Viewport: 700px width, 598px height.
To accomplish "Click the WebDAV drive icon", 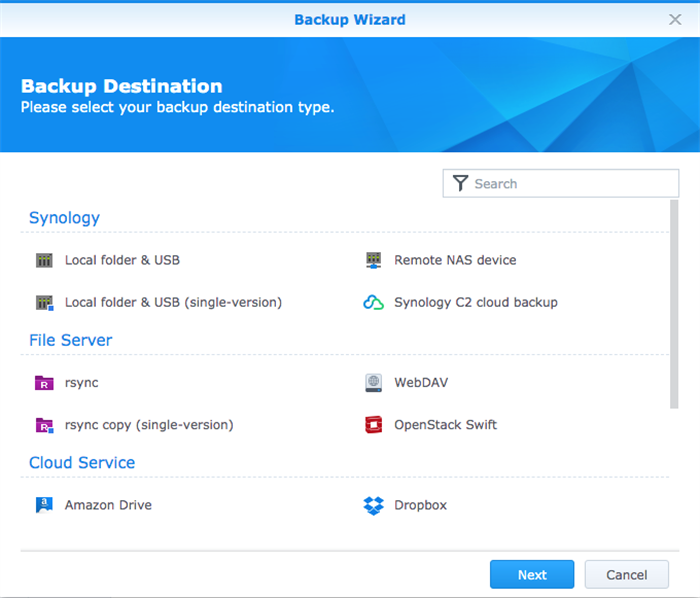I will (x=374, y=383).
